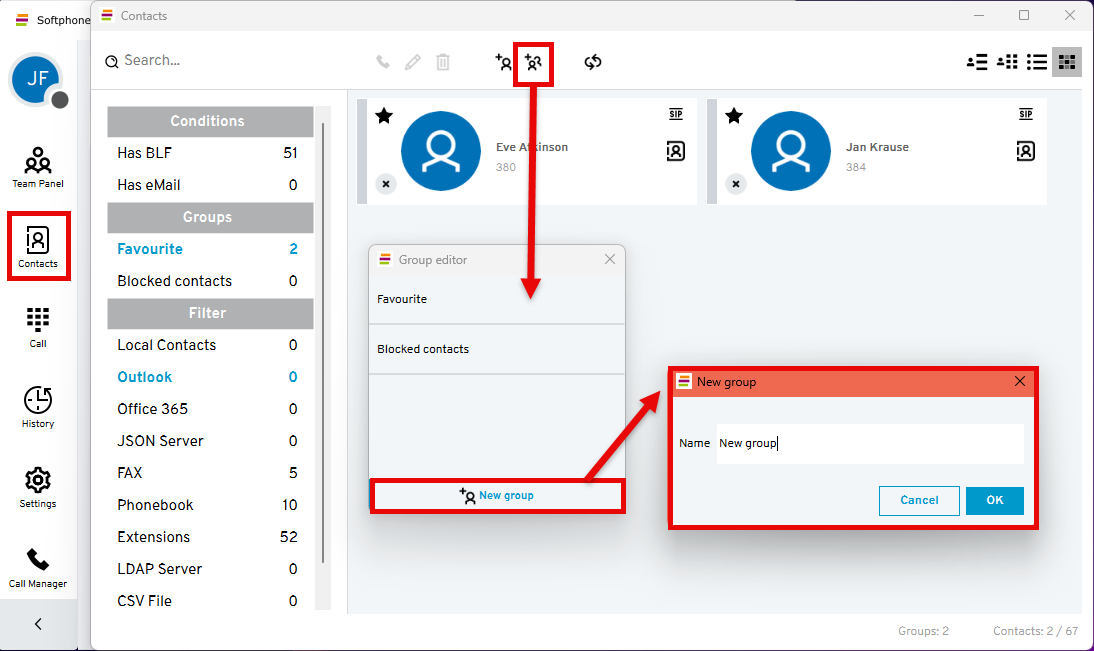The width and height of the screenshot is (1094, 651).
Task: Select the Extensions filter entry
Action: [153, 537]
